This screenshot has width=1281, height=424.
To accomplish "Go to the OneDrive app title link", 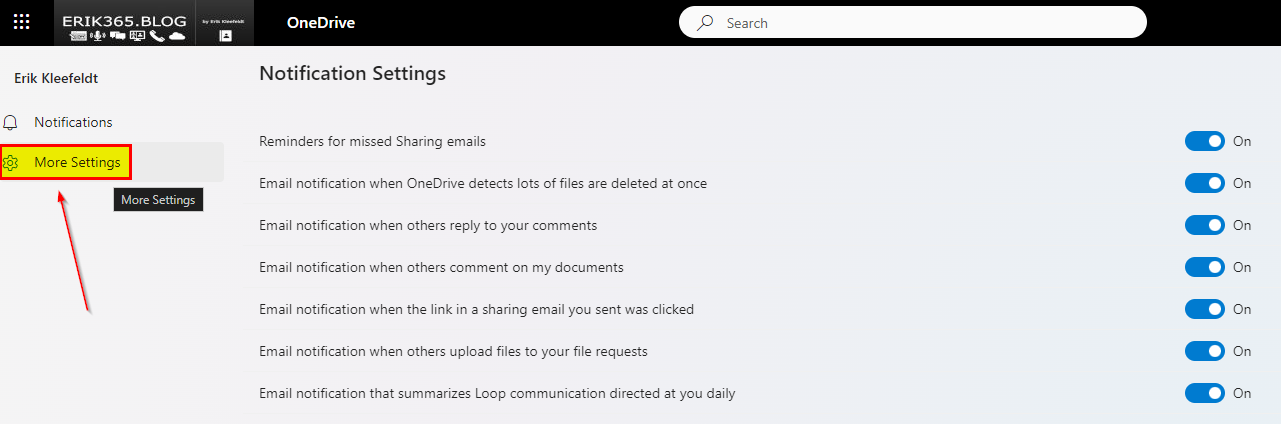I will pos(320,23).
